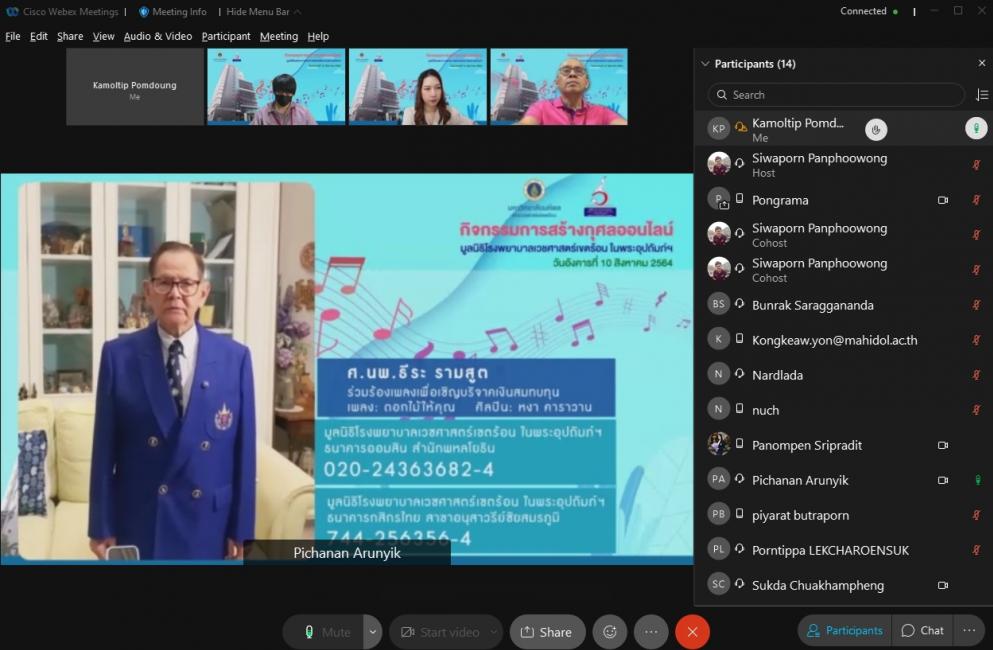Click the camera icon in Pongrama row
Viewport: 993px width, 650px height.
pos(943,200)
